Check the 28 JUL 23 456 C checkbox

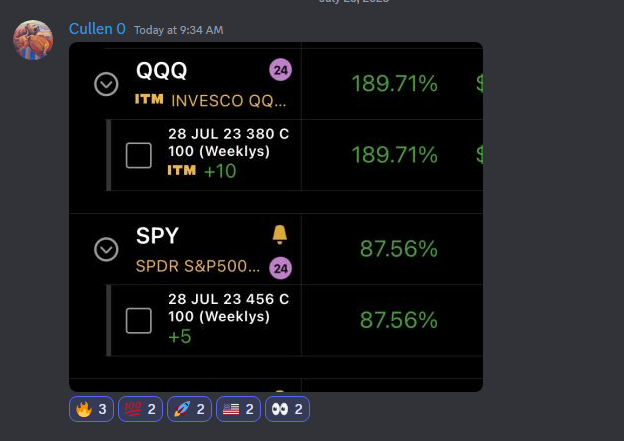click(138, 320)
